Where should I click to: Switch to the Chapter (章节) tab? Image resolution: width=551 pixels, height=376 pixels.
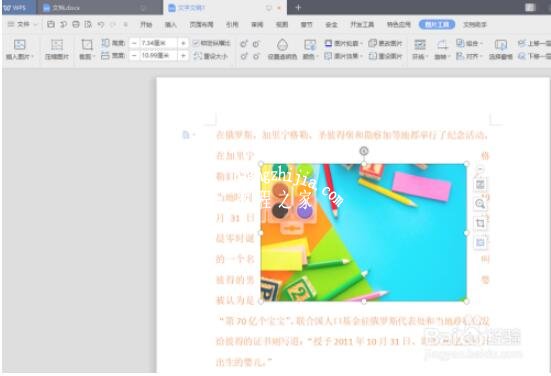pos(306,24)
